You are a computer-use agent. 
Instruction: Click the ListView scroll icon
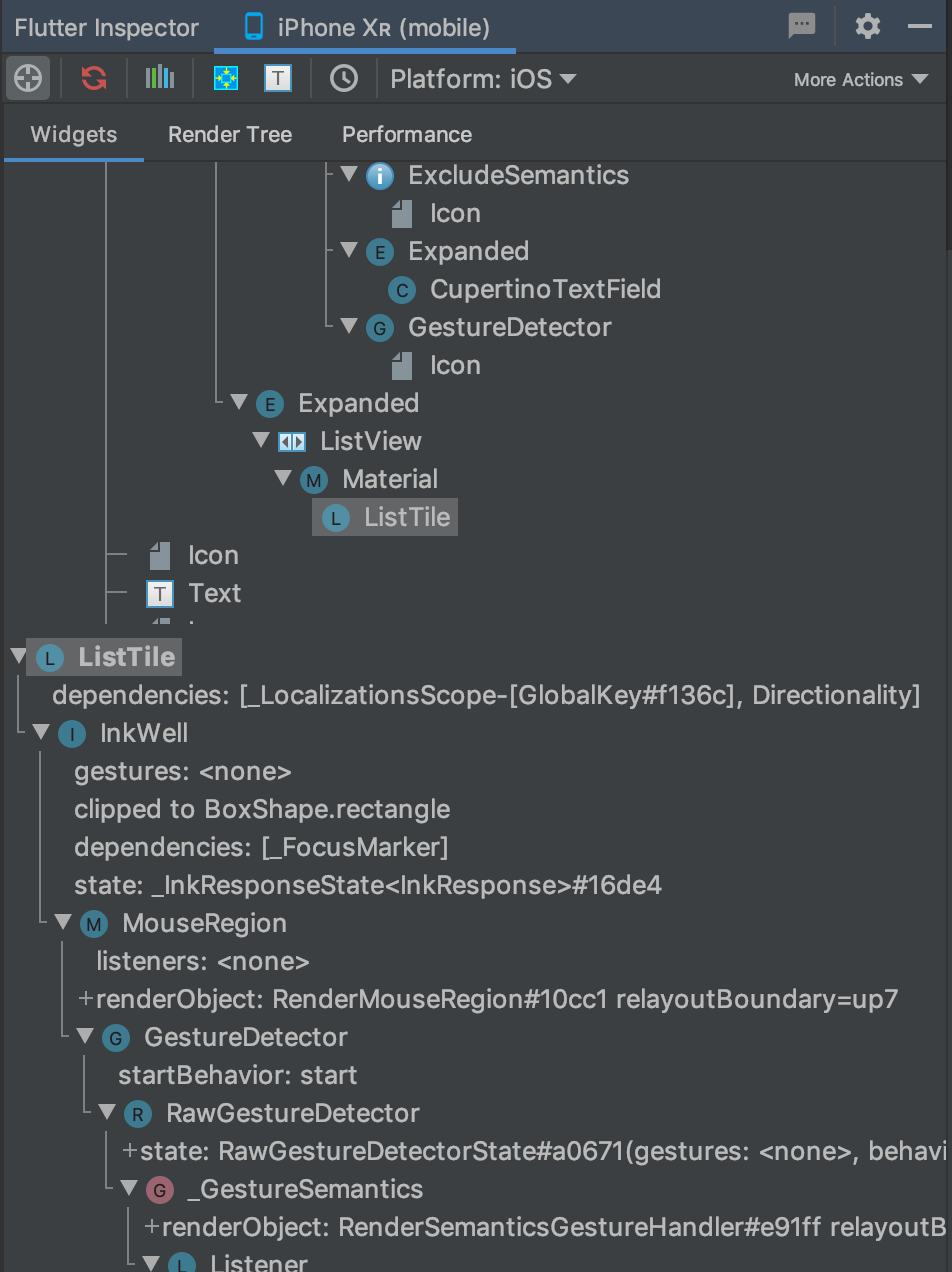292,442
